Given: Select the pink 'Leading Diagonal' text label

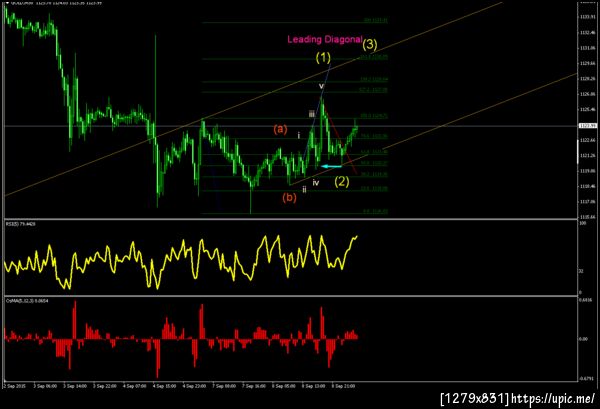Looking at the screenshot, I should click(x=324, y=39).
